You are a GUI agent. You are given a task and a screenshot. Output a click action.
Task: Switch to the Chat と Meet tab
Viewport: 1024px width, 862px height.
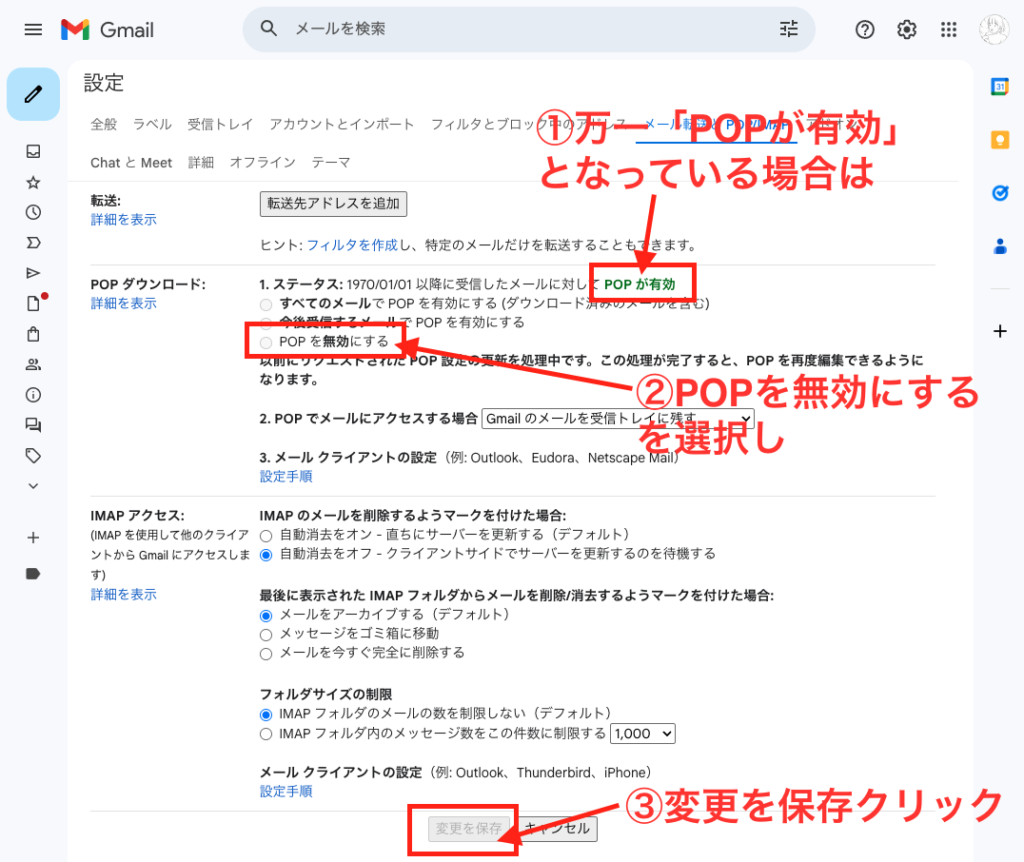click(x=131, y=162)
